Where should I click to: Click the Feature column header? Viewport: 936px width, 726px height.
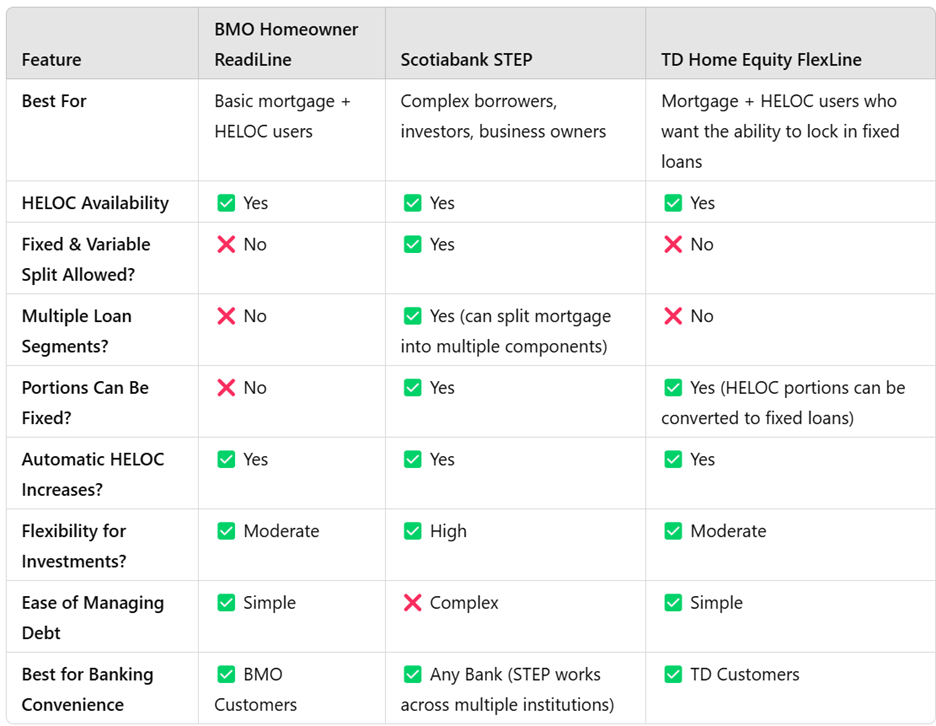(50, 59)
